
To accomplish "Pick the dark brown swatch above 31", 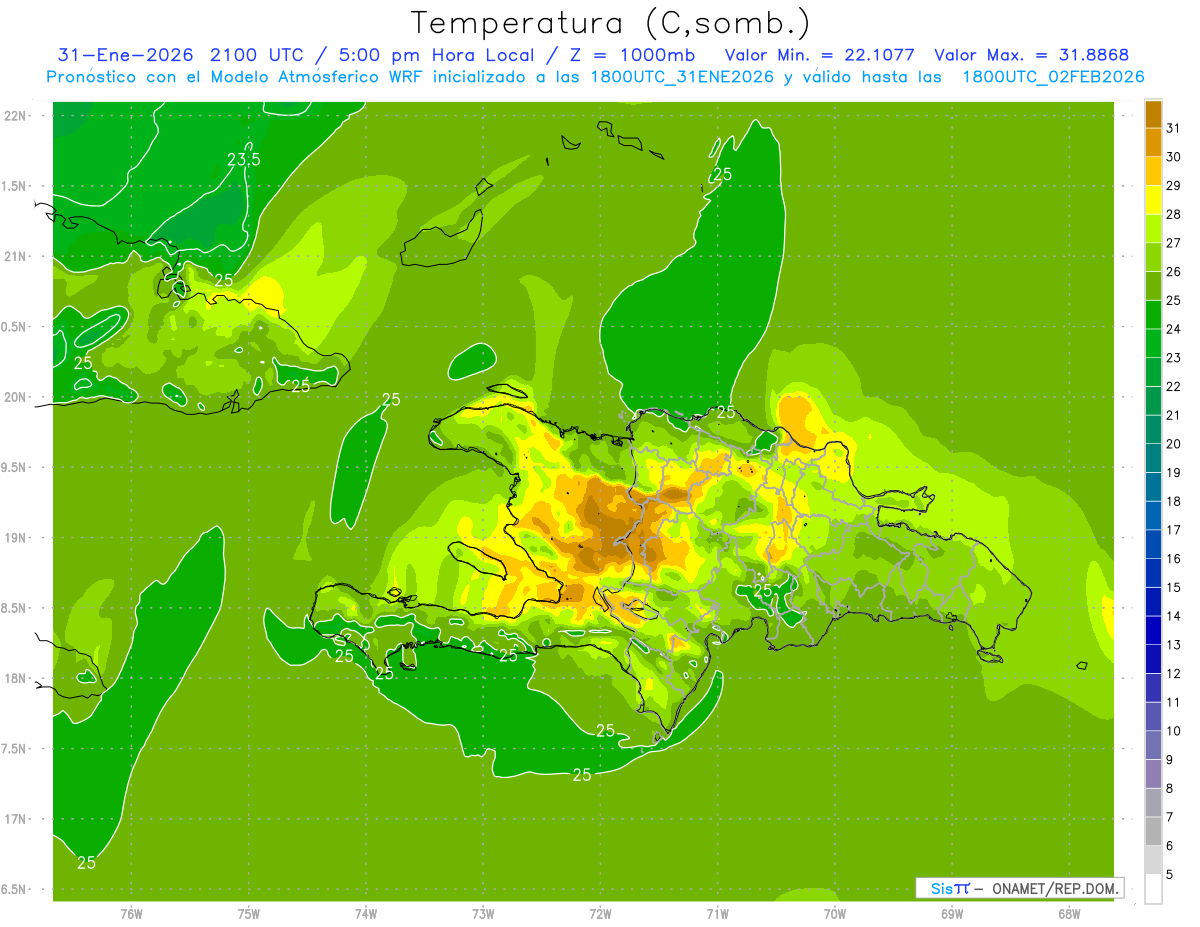I will point(1153,114).
